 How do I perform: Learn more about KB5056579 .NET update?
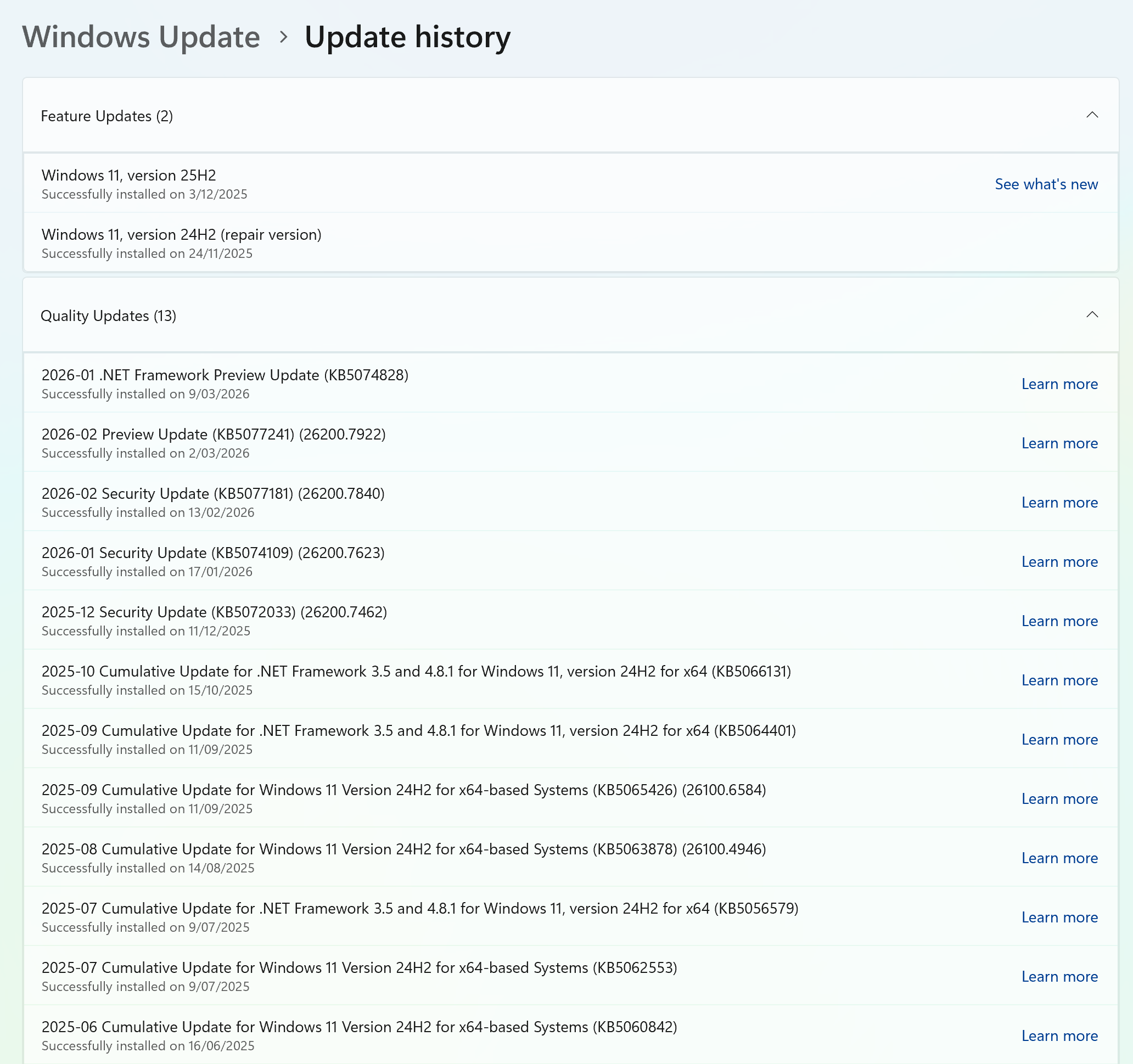point(1059,917)
